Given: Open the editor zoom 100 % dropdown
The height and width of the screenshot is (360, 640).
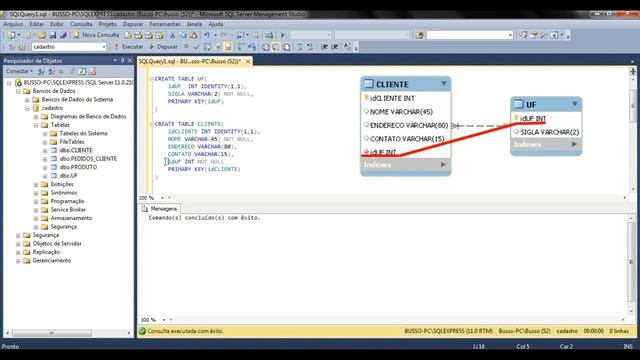Looking at the screenshot, I should click(x=162, y=198).
